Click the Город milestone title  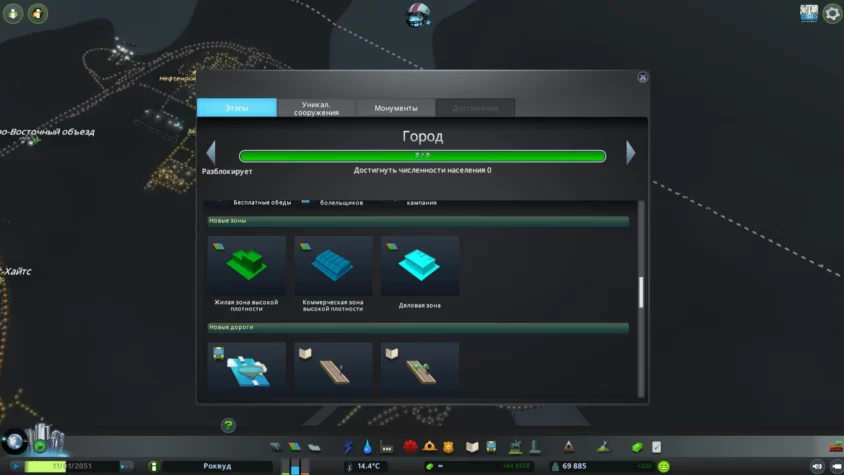pyautogui.click(x=423, y=136)
